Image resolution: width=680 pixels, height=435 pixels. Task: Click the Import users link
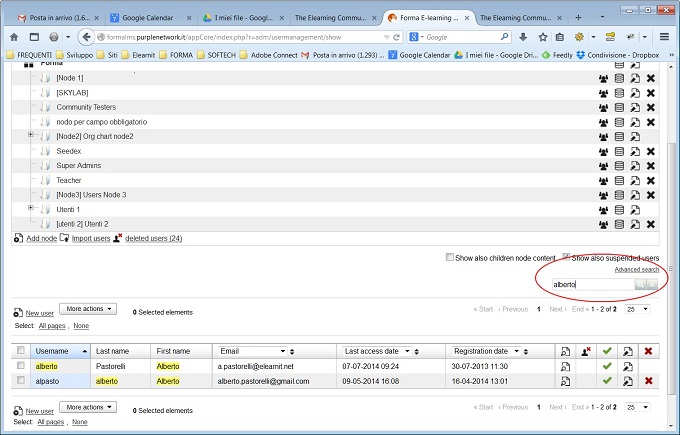coord(89,238)
